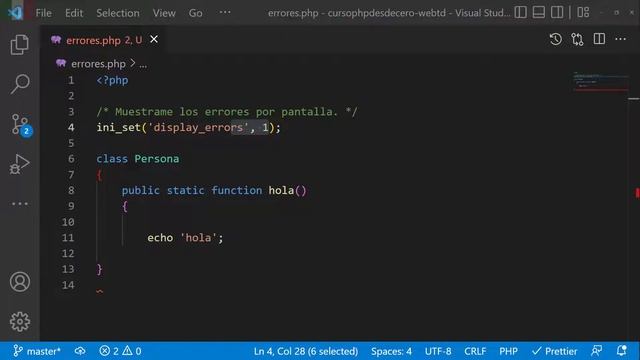Image resolution: width=640 pixels, height=360 pixels.
Task: Split the editor to the right
Action: pyautogui.click(x=599, y=39)
